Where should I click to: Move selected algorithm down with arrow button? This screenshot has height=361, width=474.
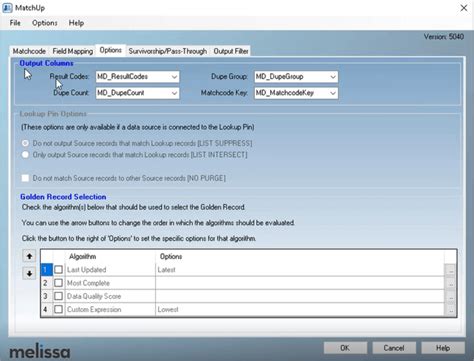[x=29, y=274]
